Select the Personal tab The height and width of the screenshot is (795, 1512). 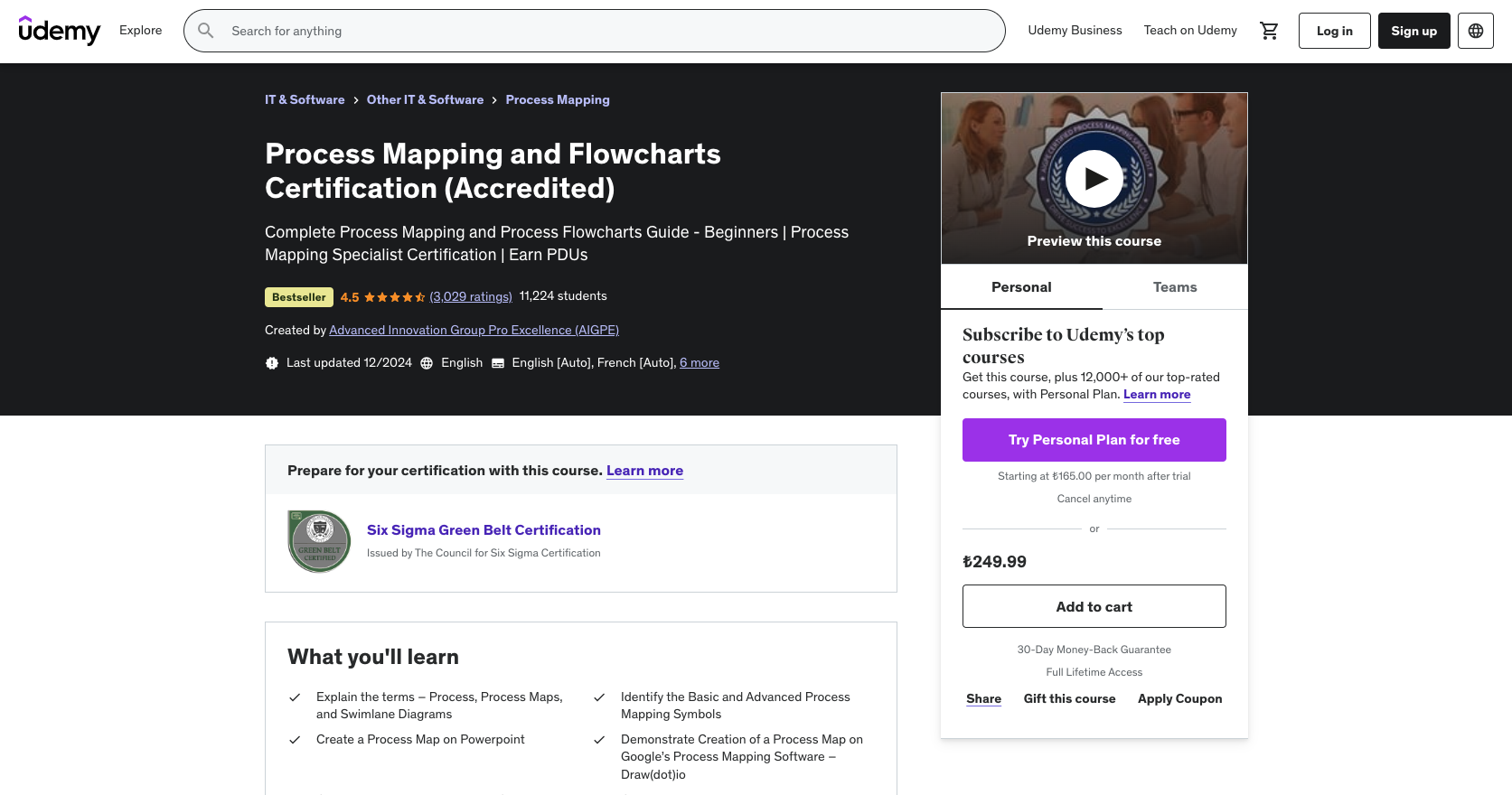[1021, 287]
